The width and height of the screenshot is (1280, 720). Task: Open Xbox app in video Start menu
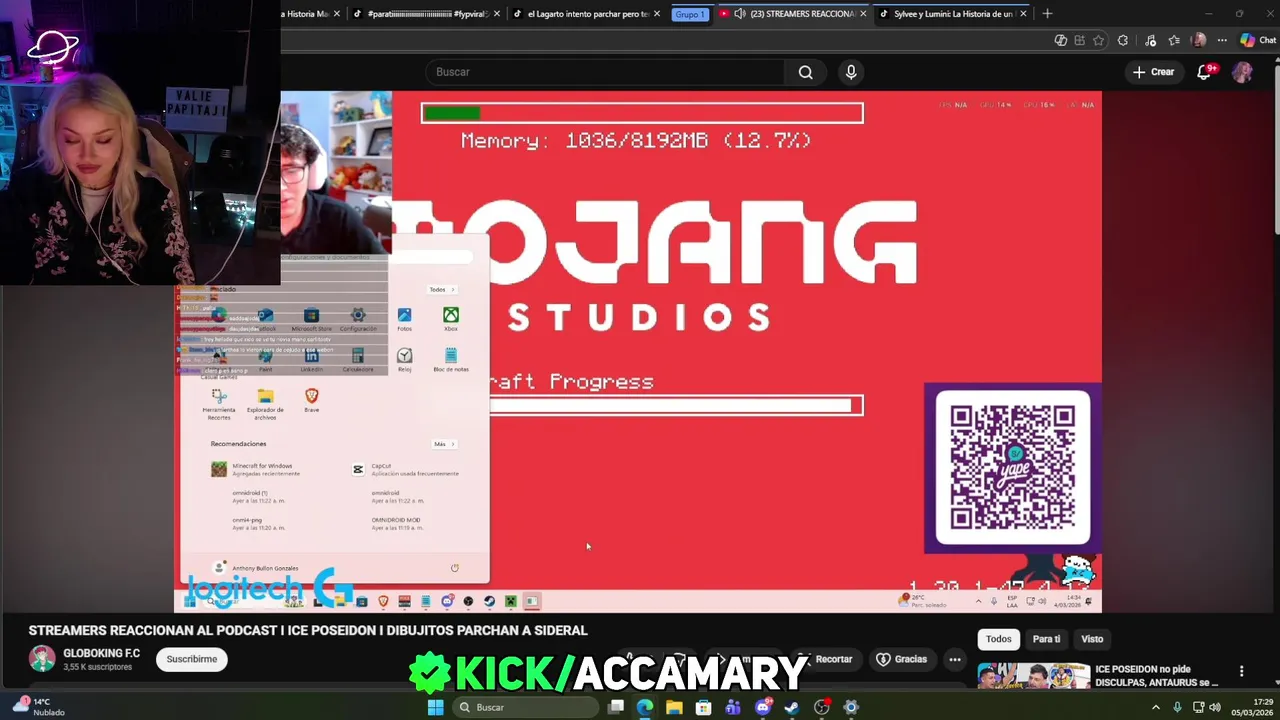pos(451,319)
